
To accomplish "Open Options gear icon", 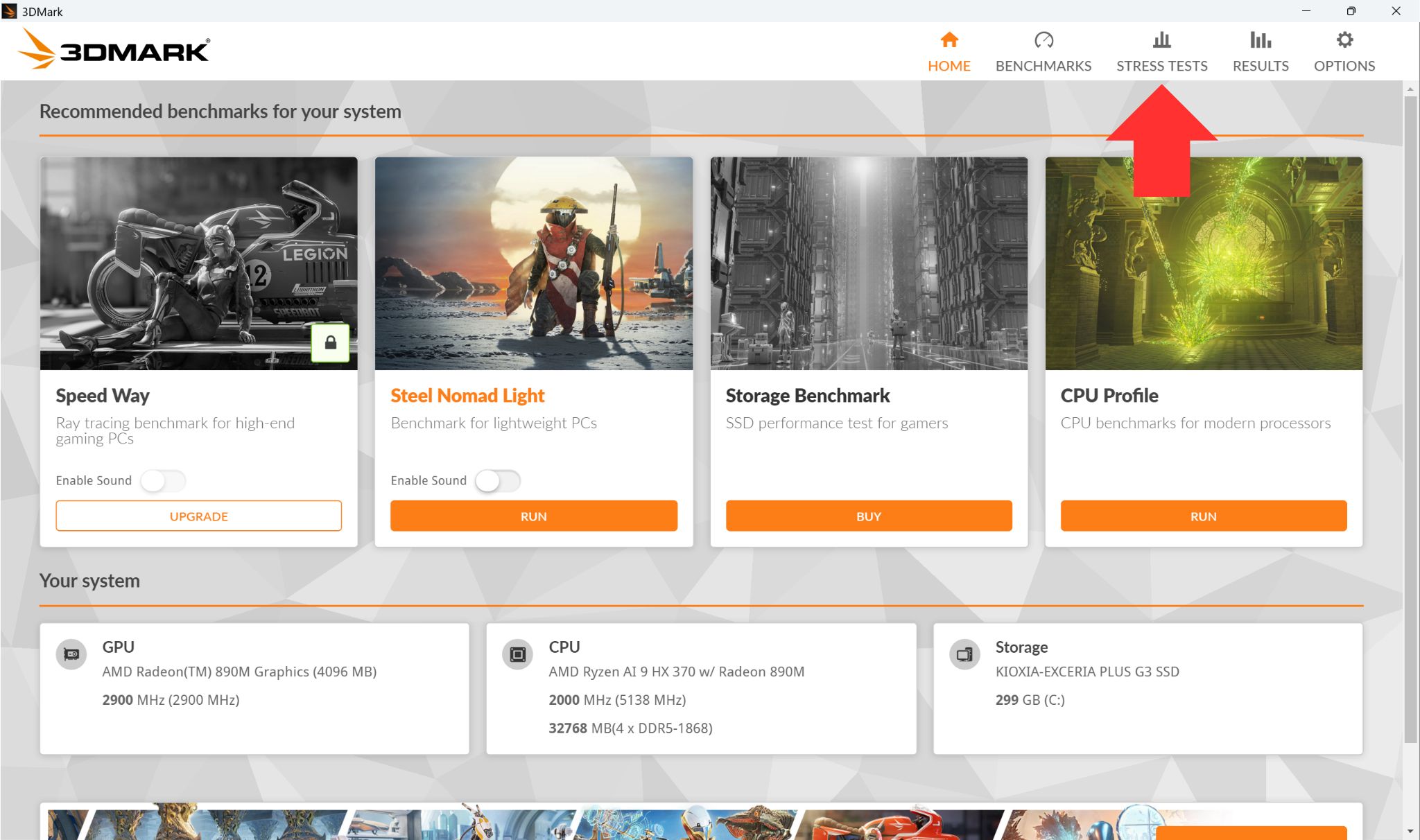I will [1344, 40].
